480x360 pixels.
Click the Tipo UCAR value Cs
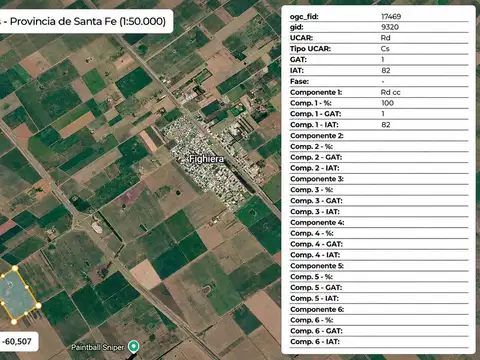385,49
